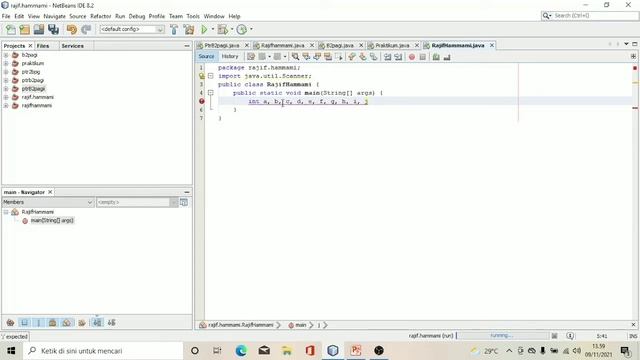Click the Find Selection magnifier icon in editor toolbar
This screenshot has height=360, width=640.
pyautogui.click(x=295, y=57)
